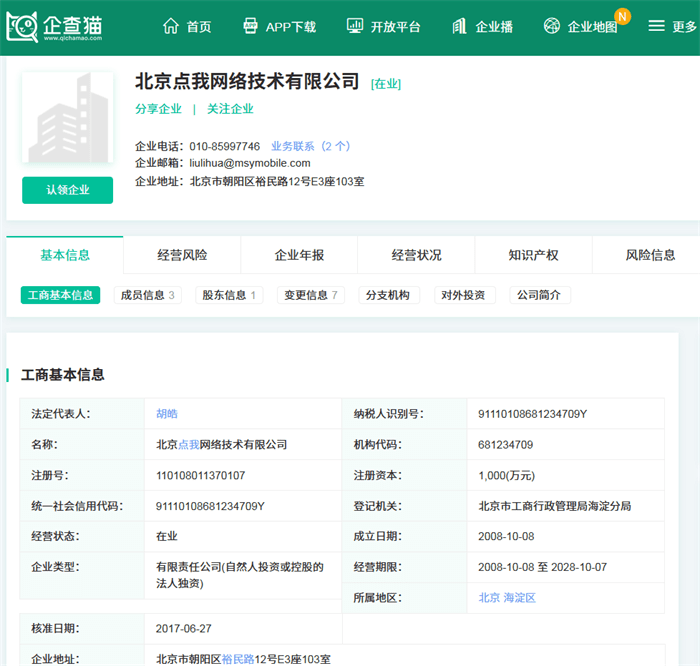Viewport: 700px width, 666px height.
Task: Click the taxpayer ID 91110108681234709Y next to 纳税人识别号
Action: pos(532,414)
